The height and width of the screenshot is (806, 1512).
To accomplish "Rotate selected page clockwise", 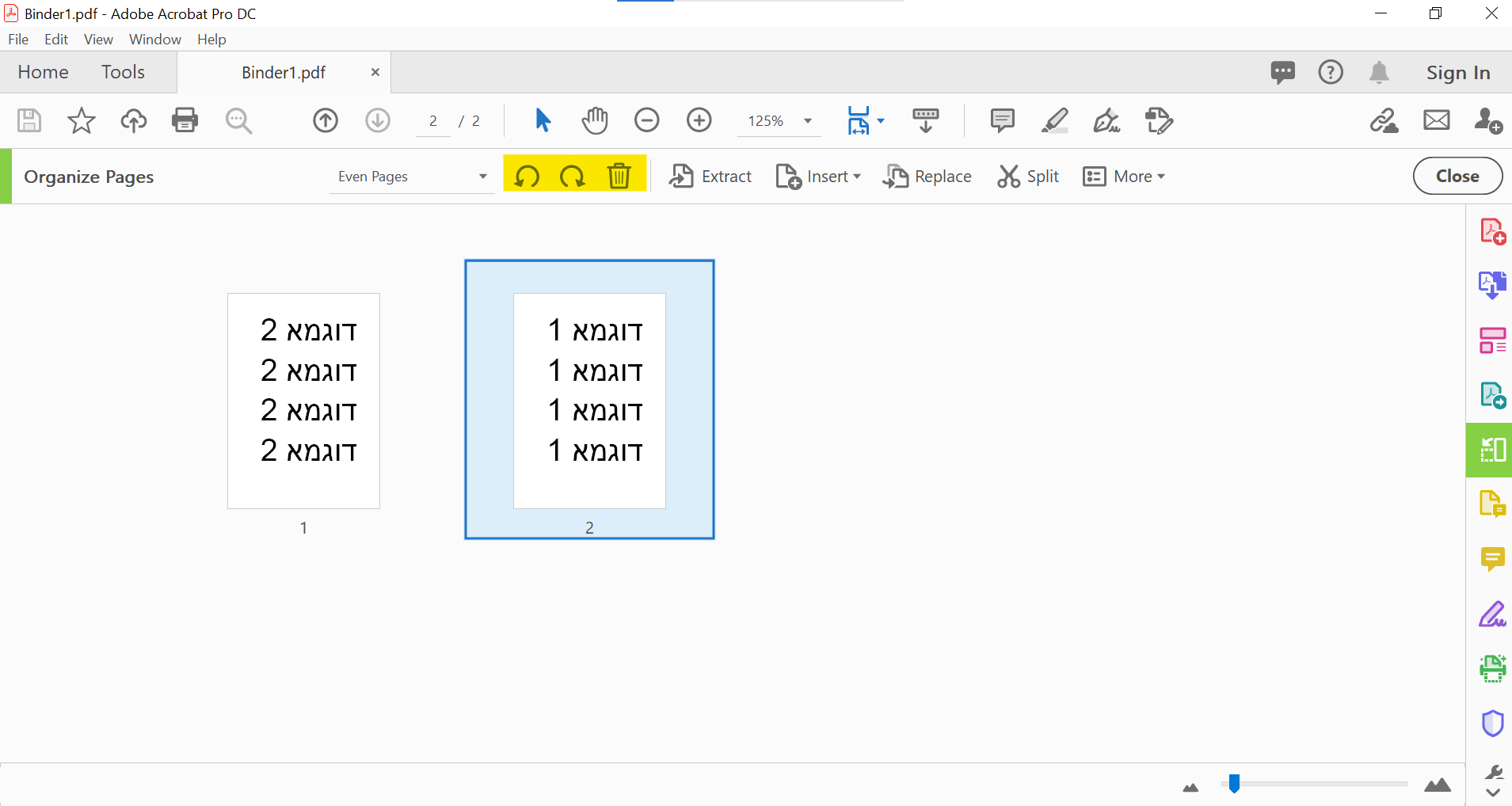I will tap(572, 176).
